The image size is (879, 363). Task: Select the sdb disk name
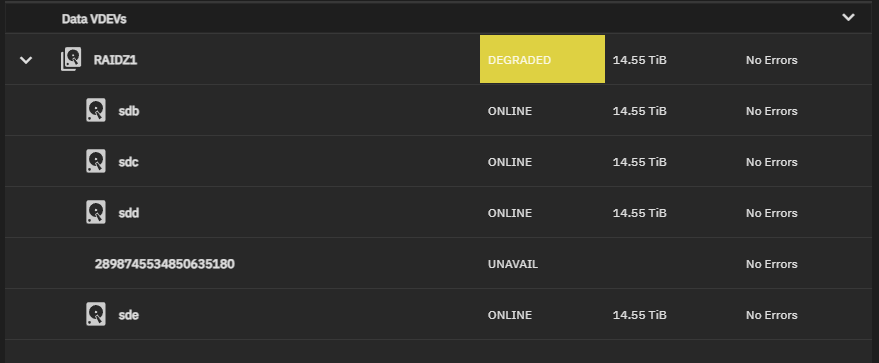click(x=129, y=111)
